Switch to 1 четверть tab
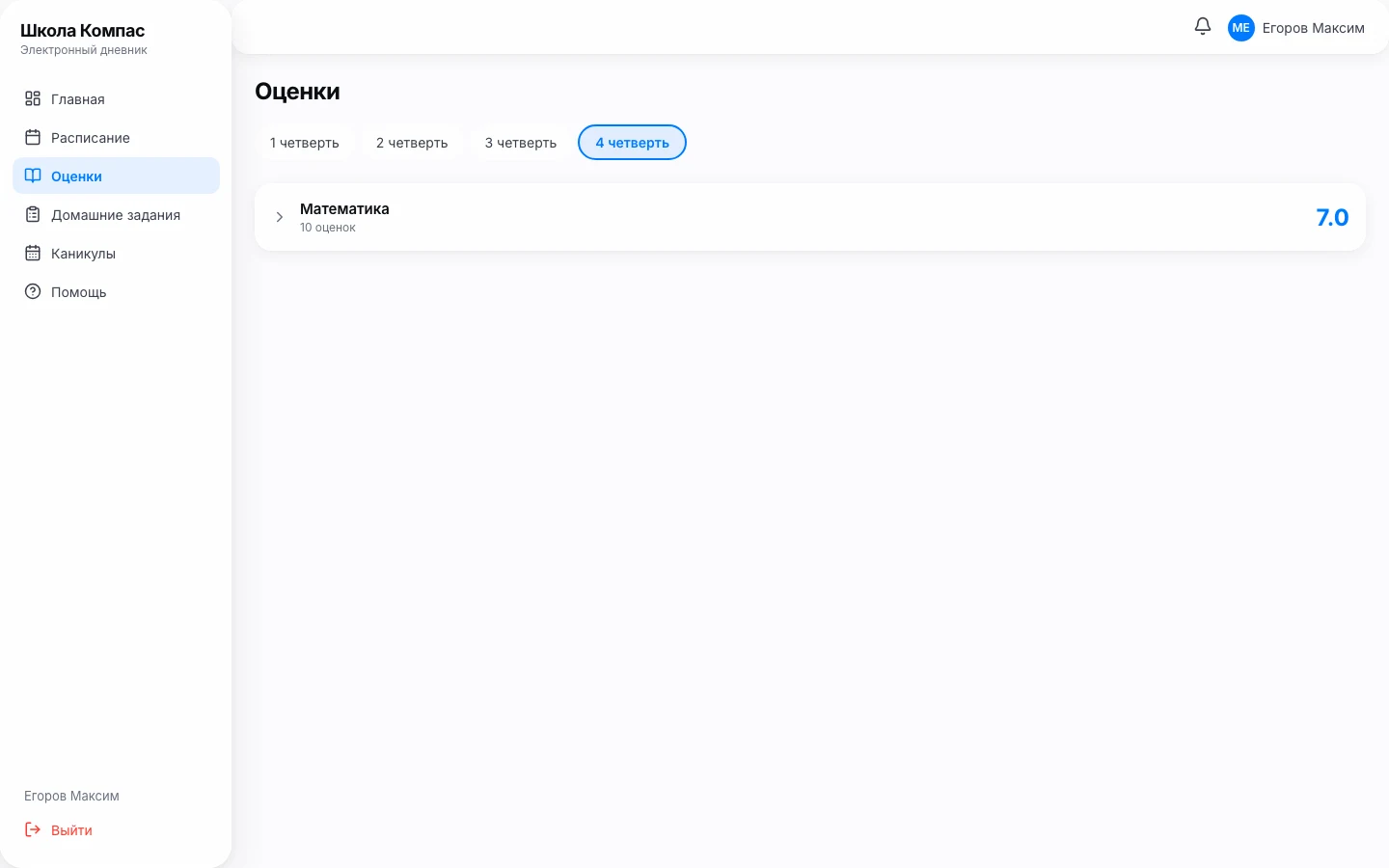 (x=304, y=143)
